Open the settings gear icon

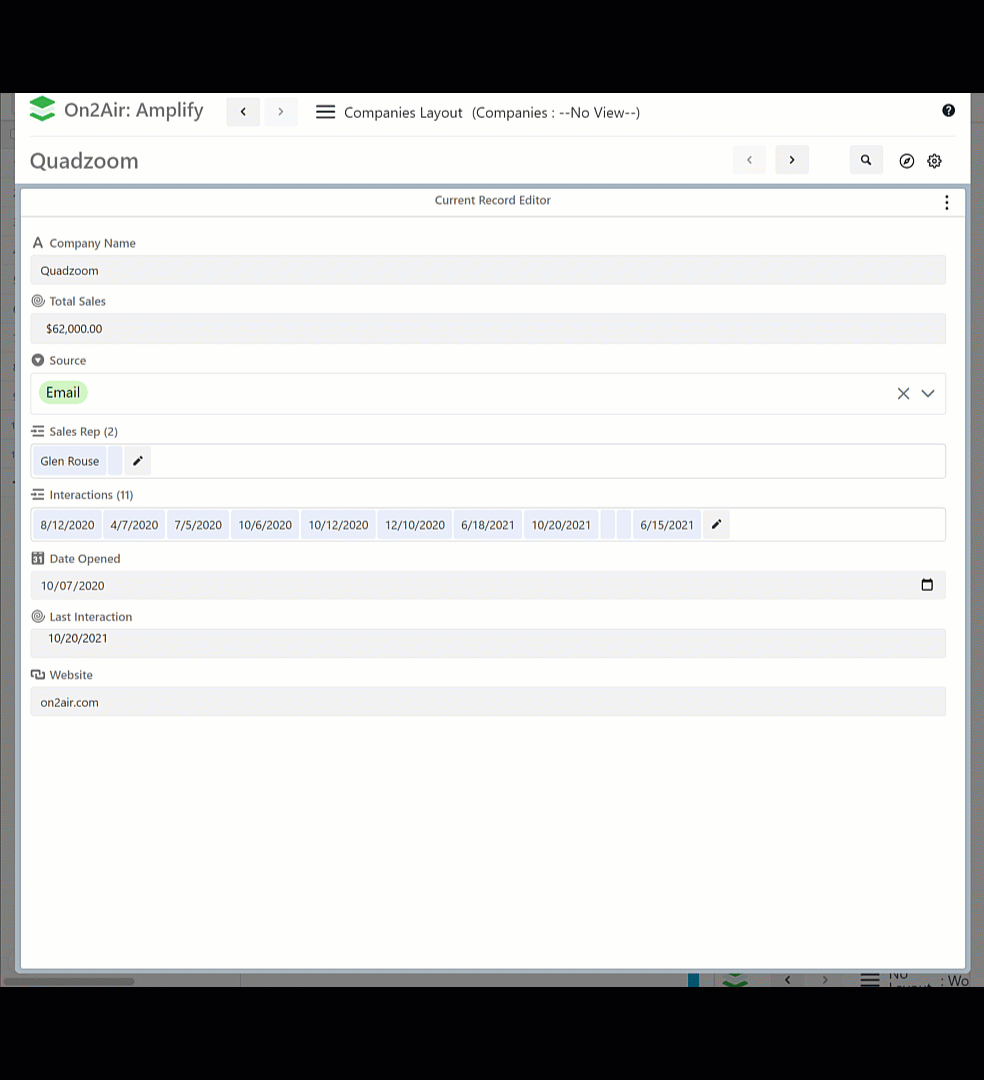pyautogui.click(x=934, y=160)
